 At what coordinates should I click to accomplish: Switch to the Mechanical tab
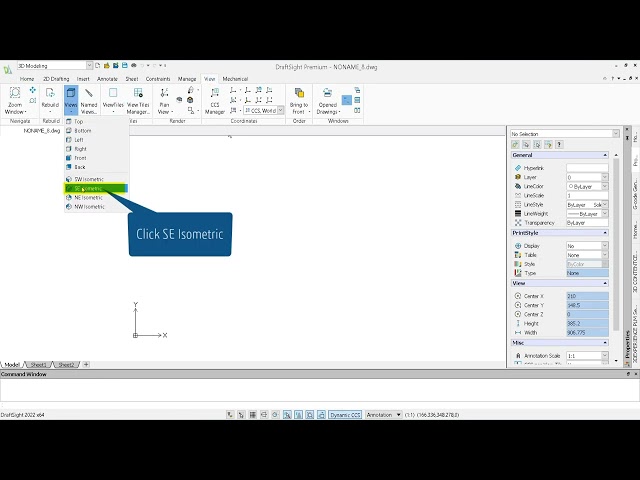click(235, 79)
